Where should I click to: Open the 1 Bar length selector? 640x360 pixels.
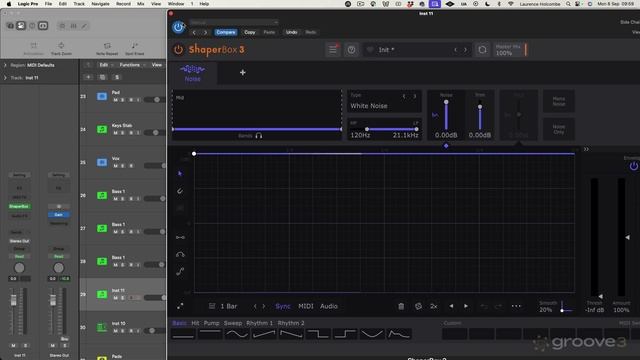point(223,306)
